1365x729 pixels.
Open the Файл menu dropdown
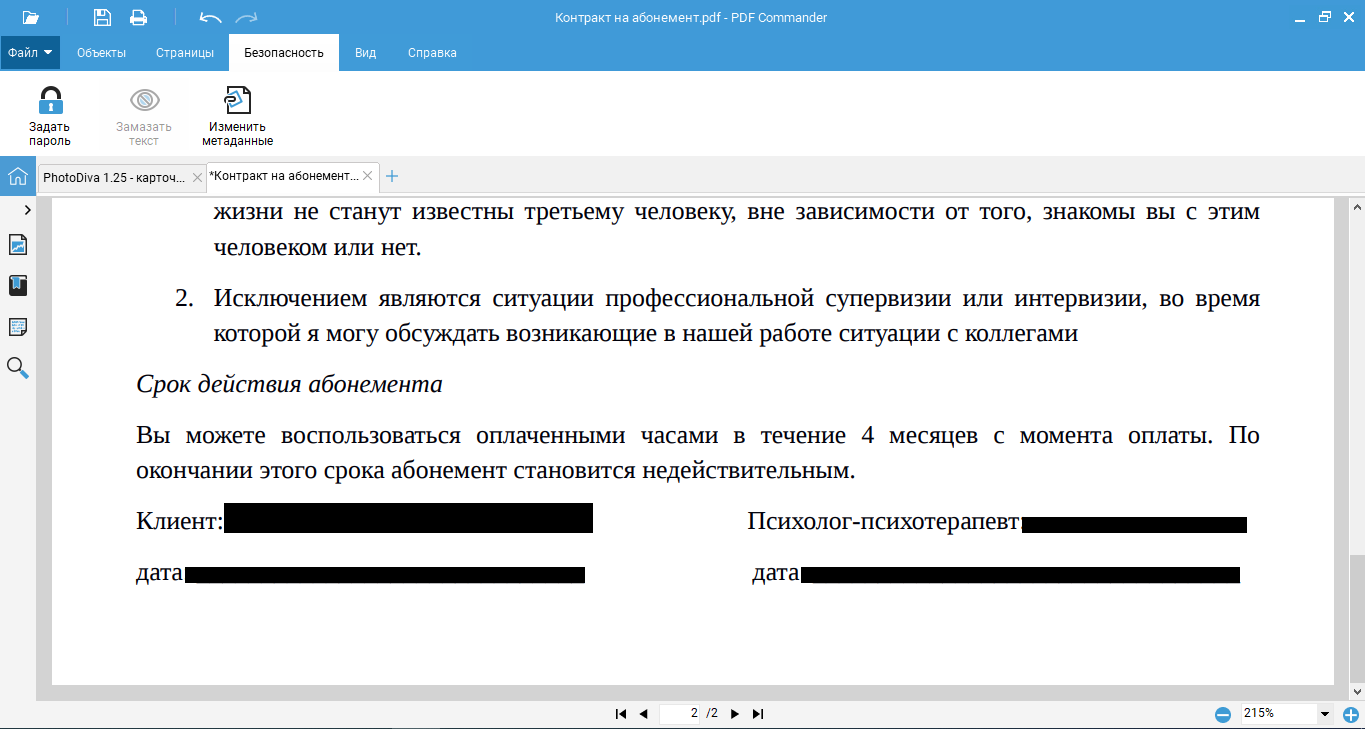[30, 53]
